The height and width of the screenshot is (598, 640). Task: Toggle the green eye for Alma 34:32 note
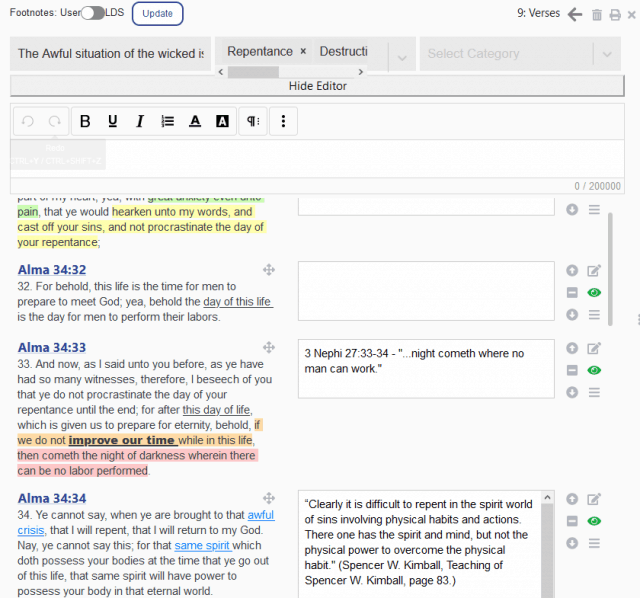594,292
